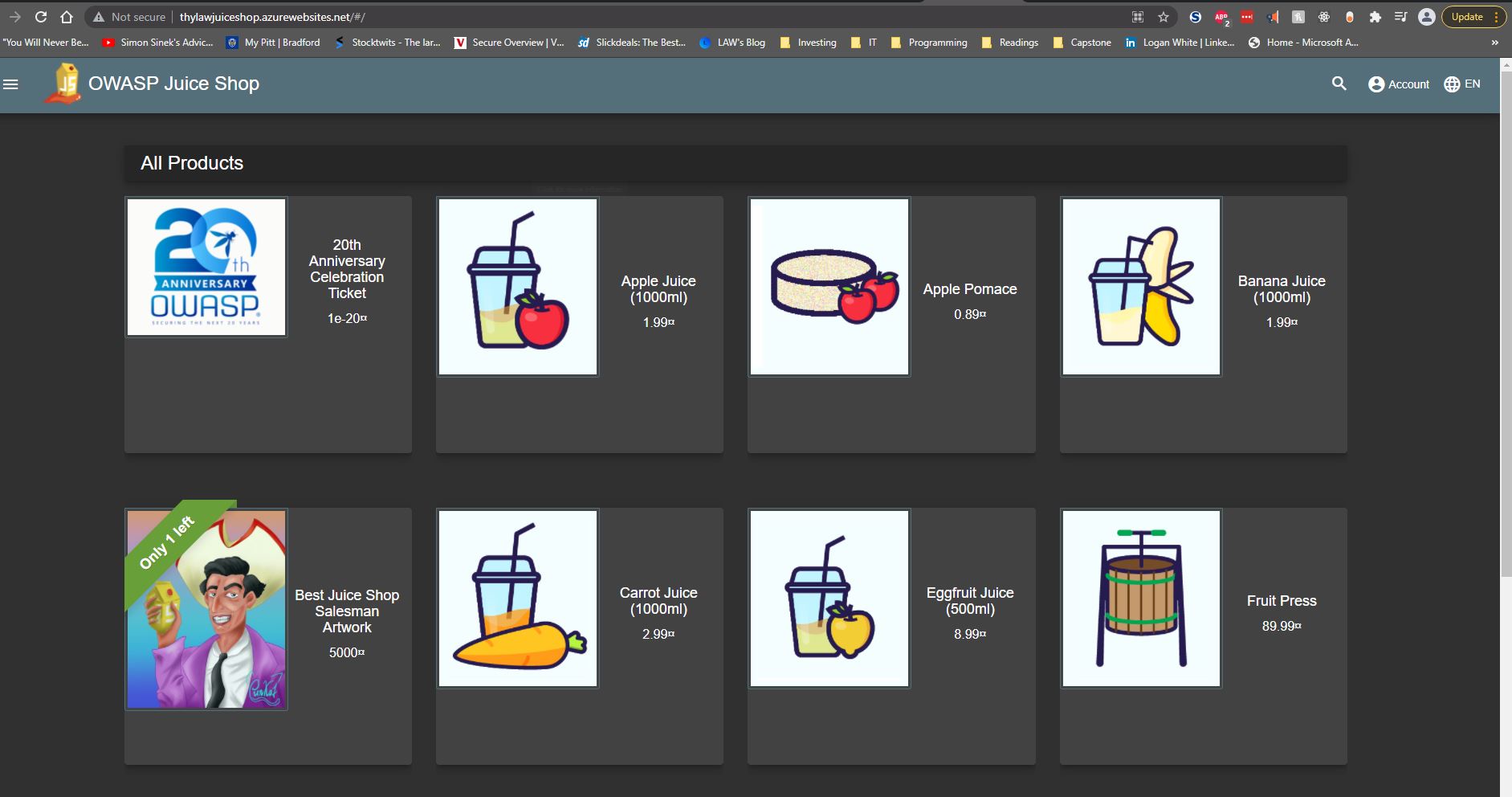Click the Carrot Juice product image
The width and height of the screenshot is (1512, 797).
(518, 599)
